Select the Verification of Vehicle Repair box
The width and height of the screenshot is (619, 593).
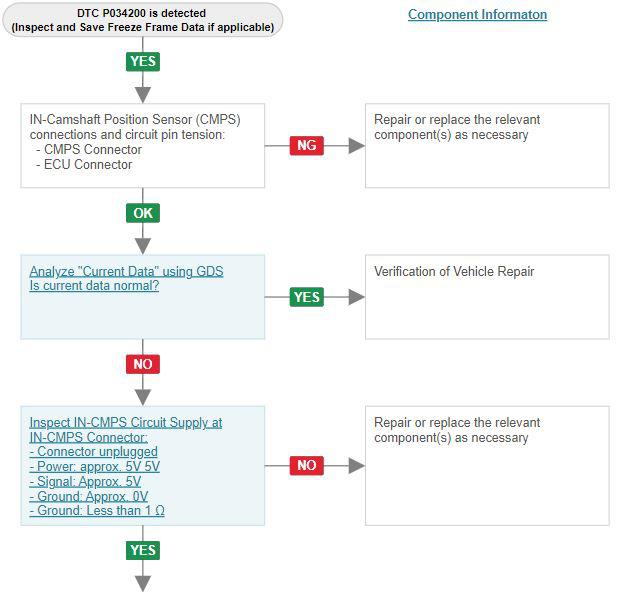click(x=486, y=297)
